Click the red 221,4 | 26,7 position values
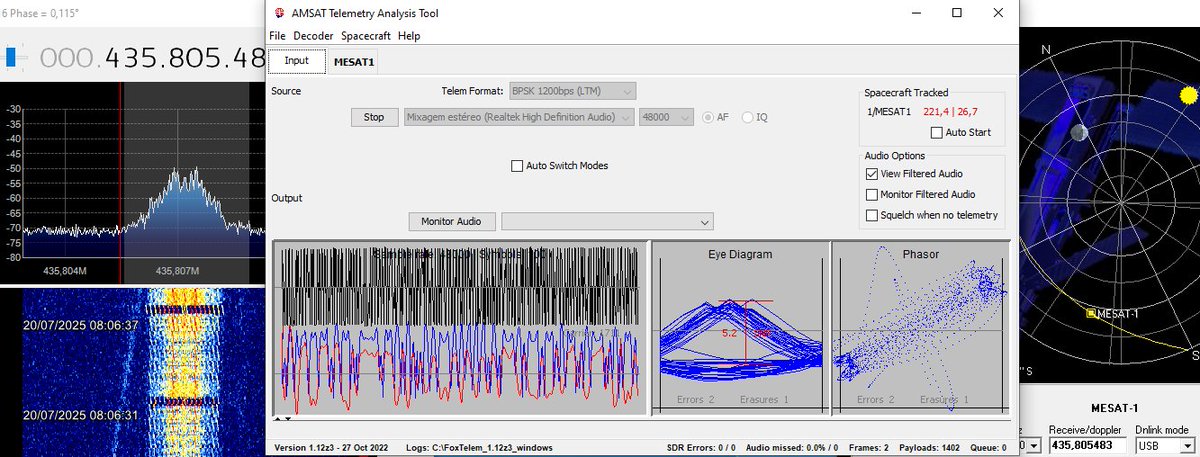 (951, 112)
